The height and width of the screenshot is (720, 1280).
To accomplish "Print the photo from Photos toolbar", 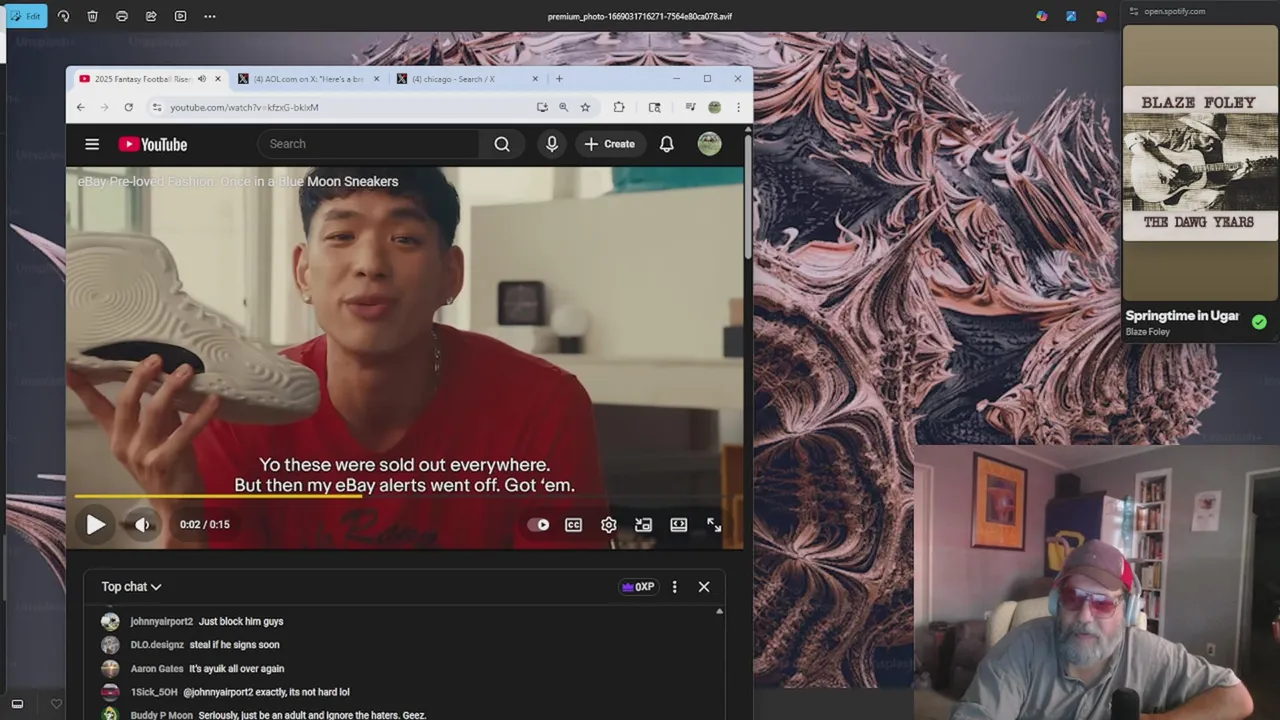I will click(121, 16).
